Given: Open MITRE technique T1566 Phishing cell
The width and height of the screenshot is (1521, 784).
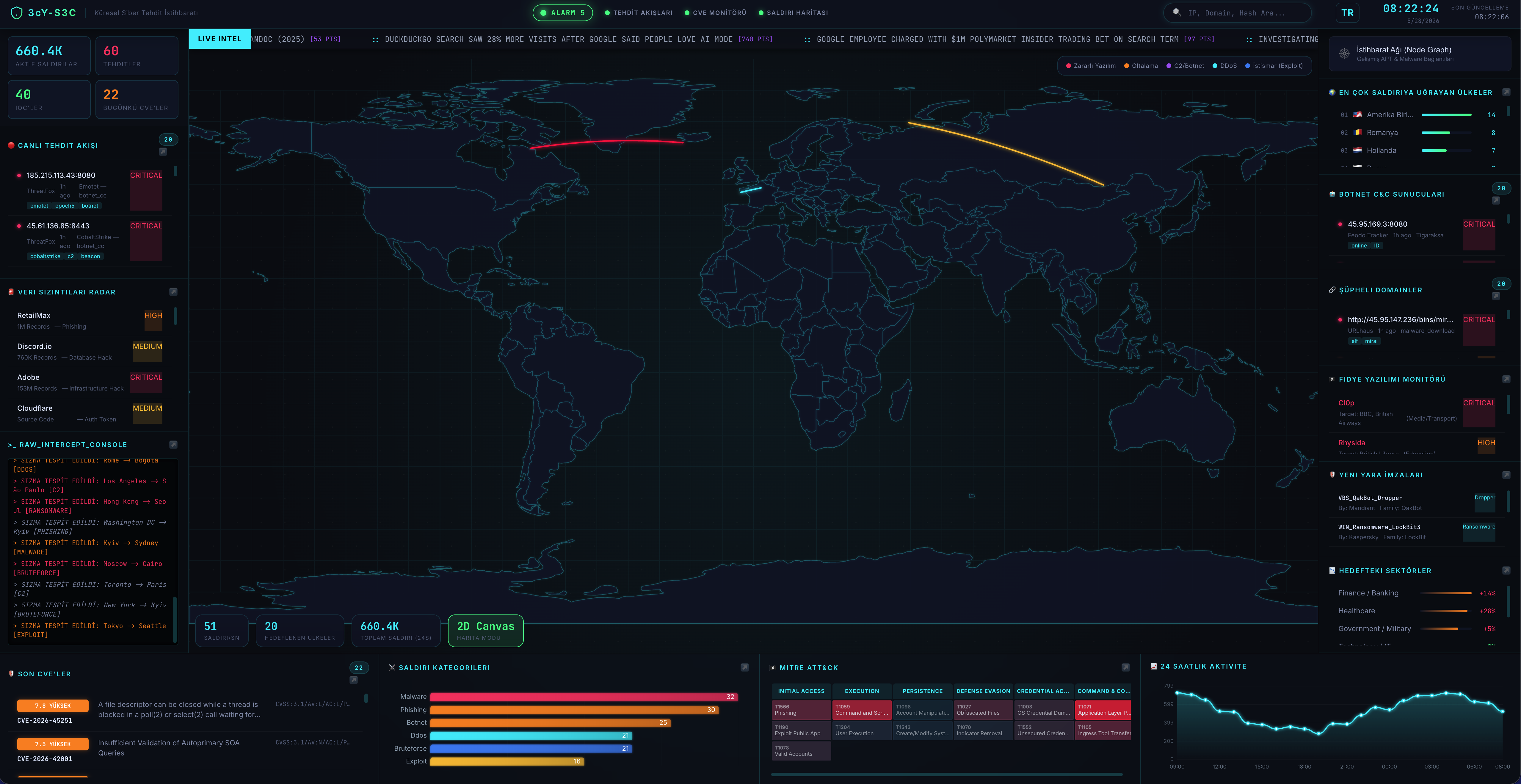Looking at the screenshot, I should click(x=801, y=710).
